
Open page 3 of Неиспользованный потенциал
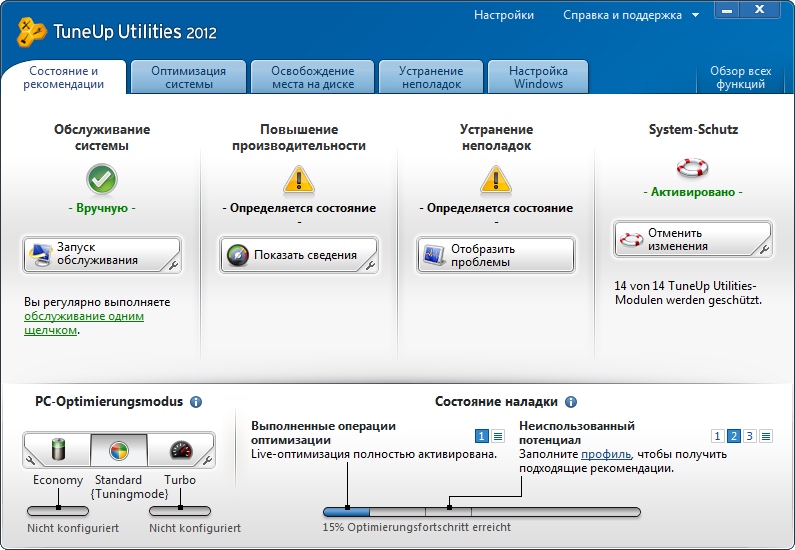pyautogui.click(x=750, y=435)
